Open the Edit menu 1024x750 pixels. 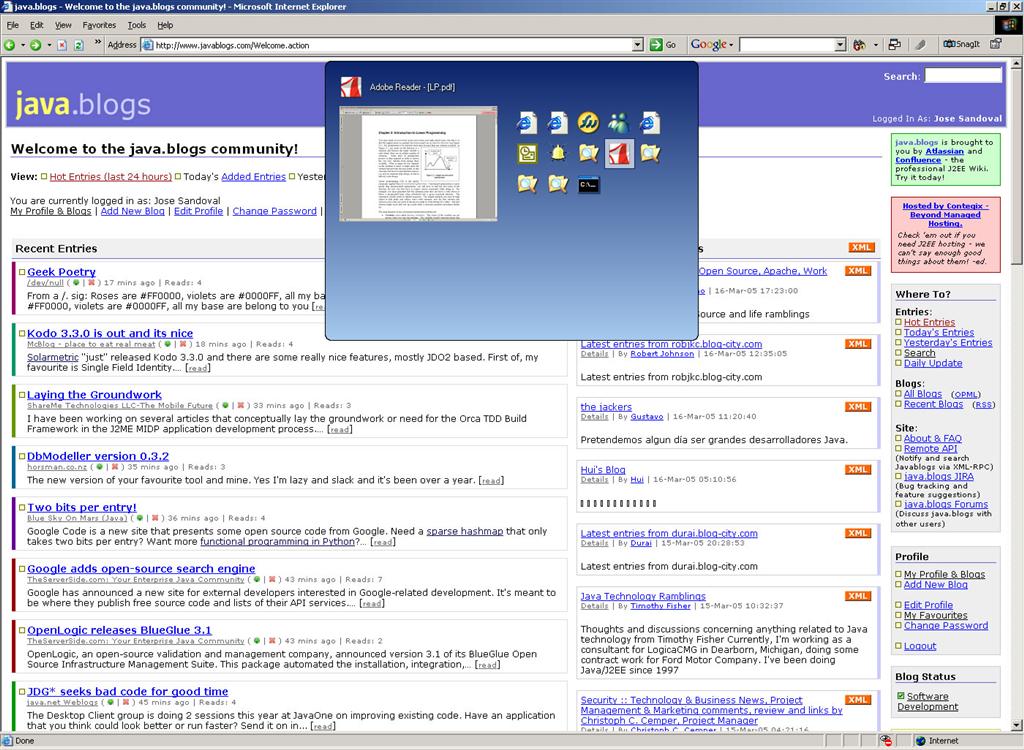tap(37, 25)
